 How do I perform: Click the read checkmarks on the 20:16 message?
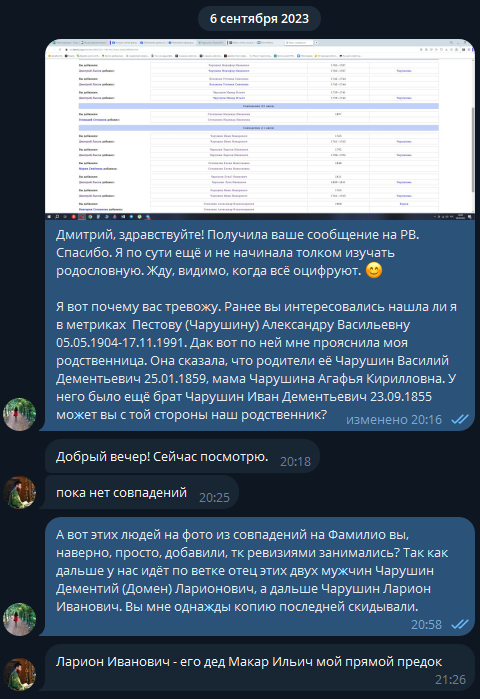pyautogui.click(x=460, y=419)
